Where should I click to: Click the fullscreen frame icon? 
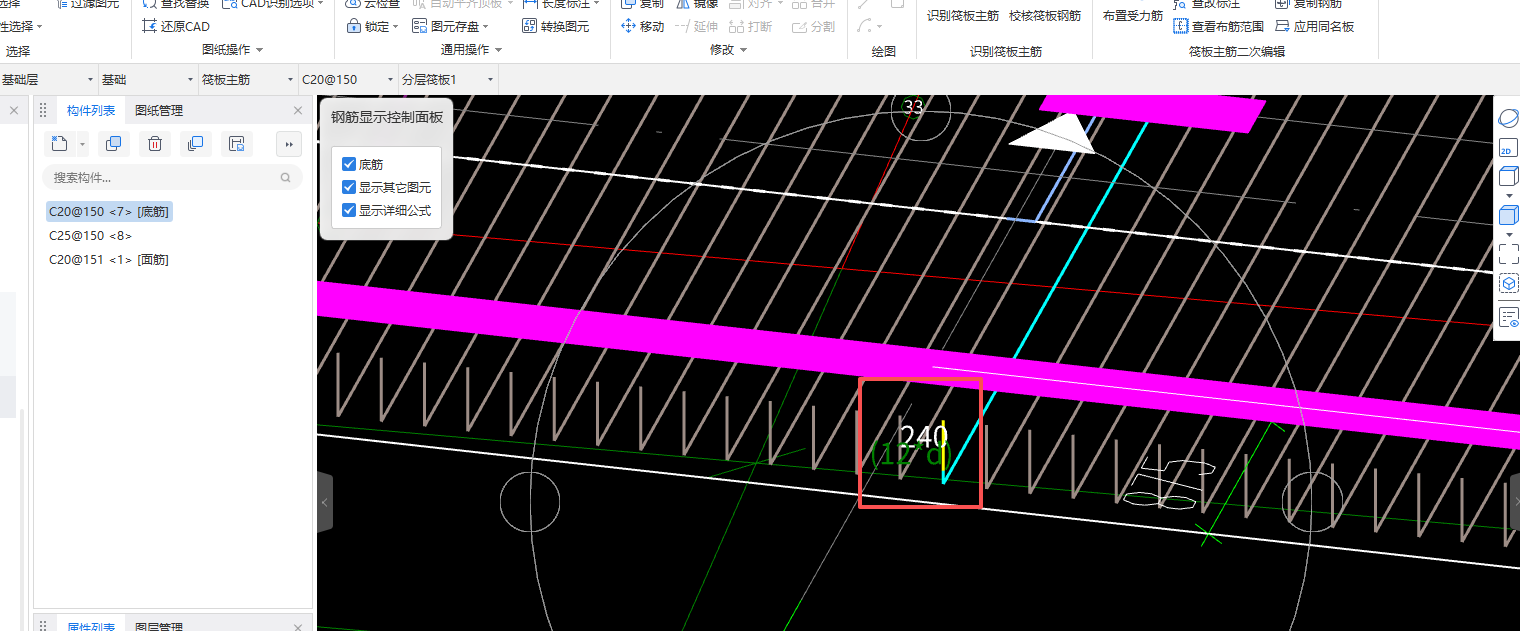point(1508,253)
